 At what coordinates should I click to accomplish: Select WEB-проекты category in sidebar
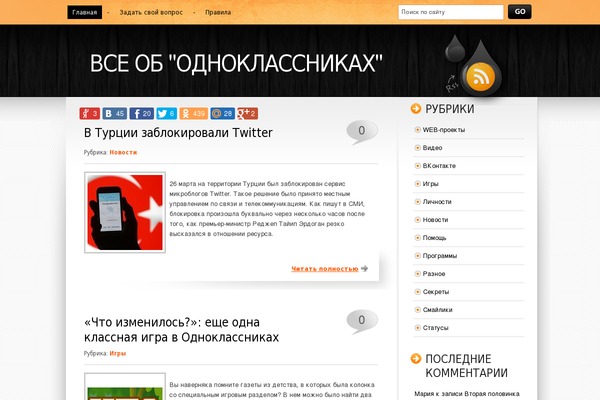point(443,130)
